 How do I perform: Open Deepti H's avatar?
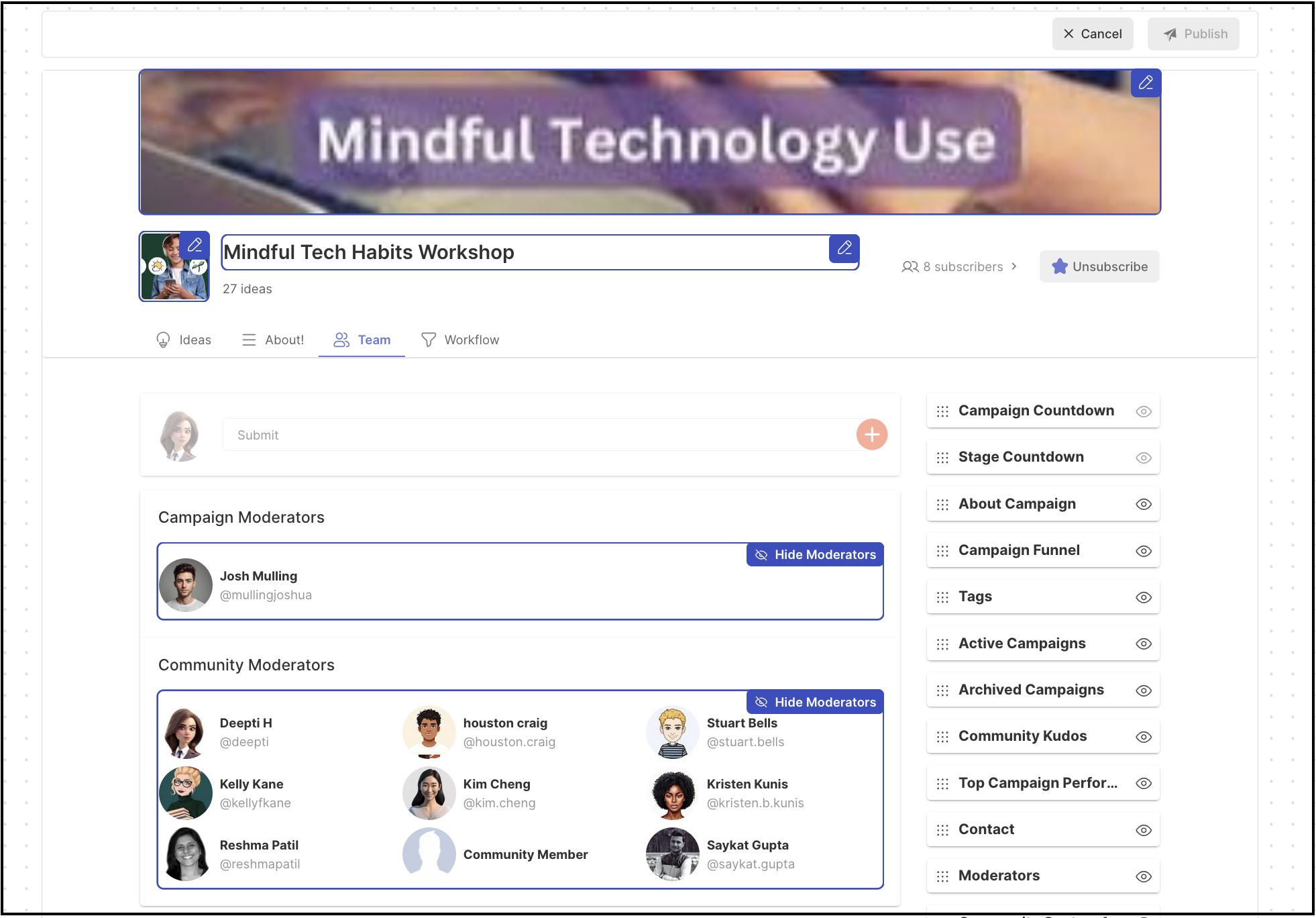(186, 732)
